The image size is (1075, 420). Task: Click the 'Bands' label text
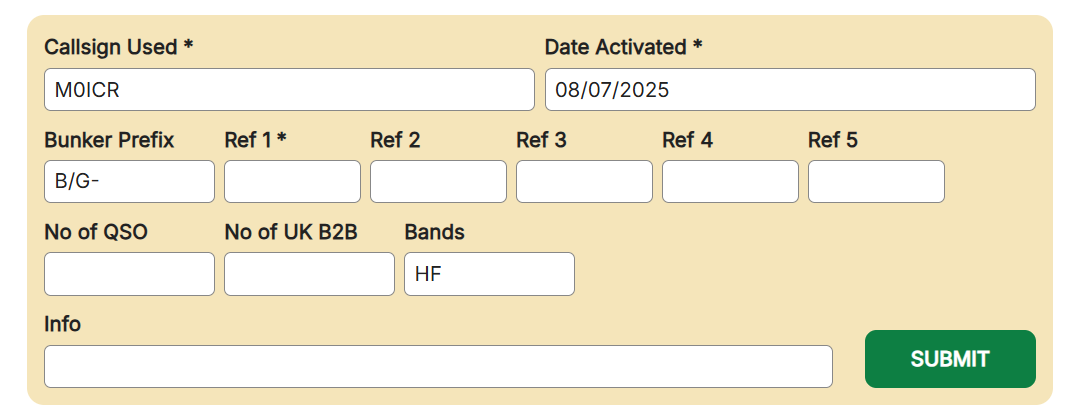tap(434, 232)
